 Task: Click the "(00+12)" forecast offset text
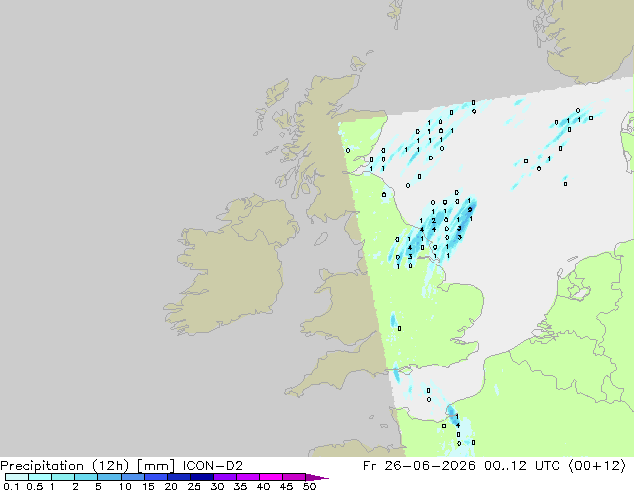pyautogui.click(x=597, y=466)
